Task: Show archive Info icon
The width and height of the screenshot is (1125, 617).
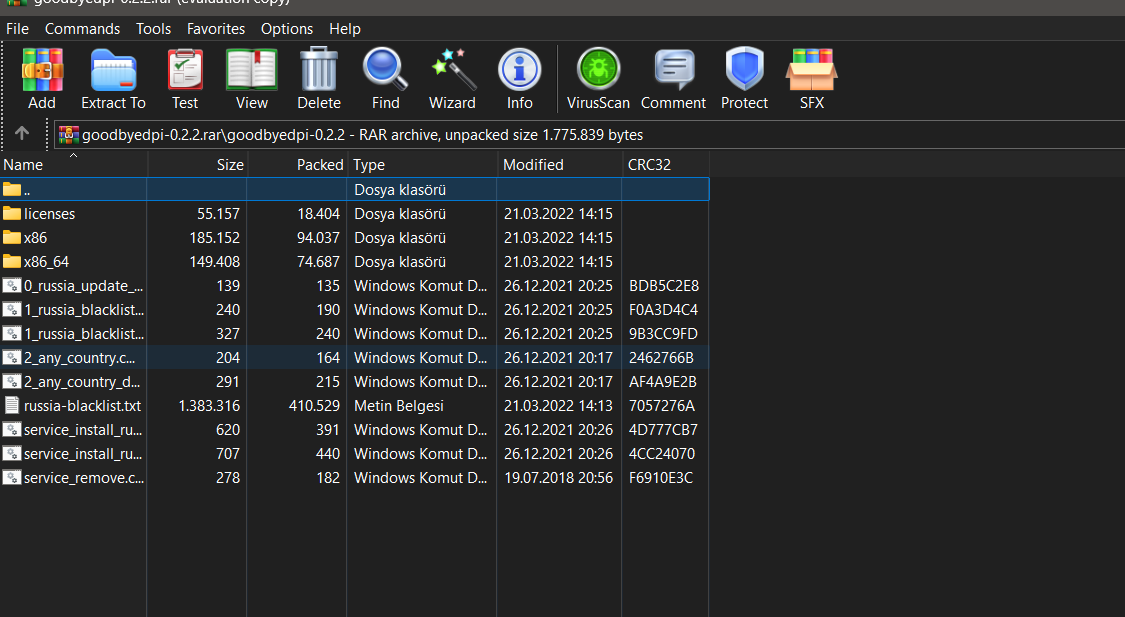Action: [x=519, y=70]
